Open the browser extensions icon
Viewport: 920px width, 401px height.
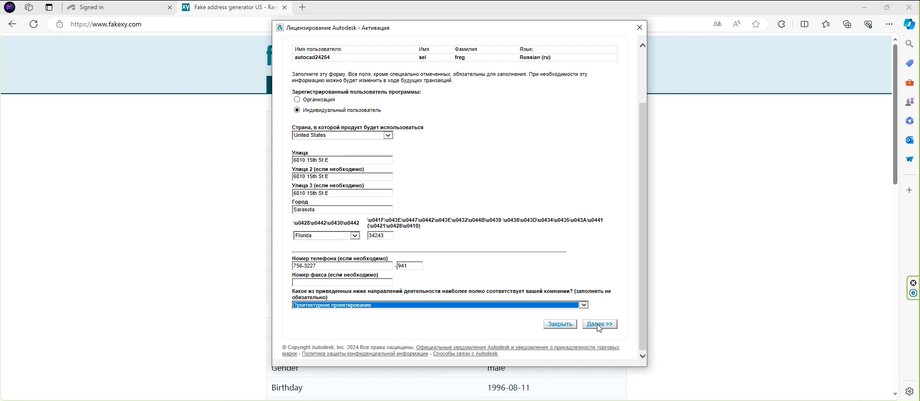[x=782, y=24]
